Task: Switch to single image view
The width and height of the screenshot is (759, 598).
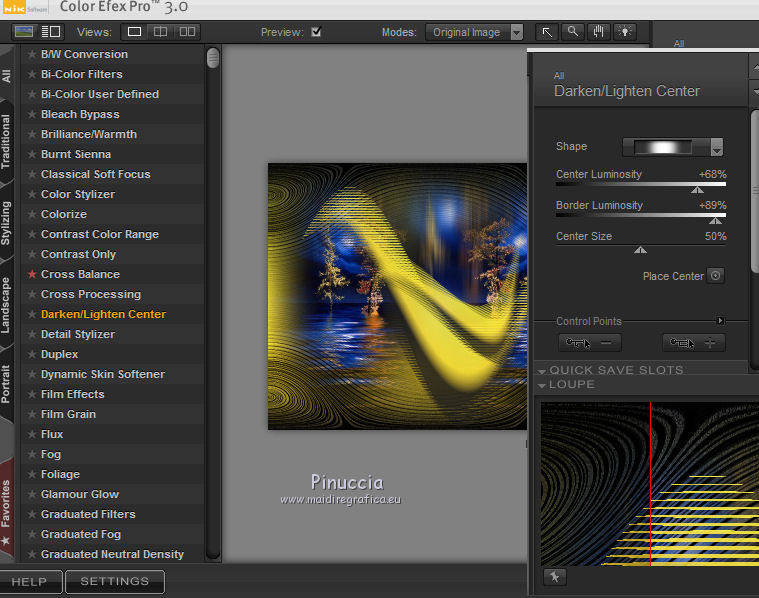Action: tap(134, 32)
